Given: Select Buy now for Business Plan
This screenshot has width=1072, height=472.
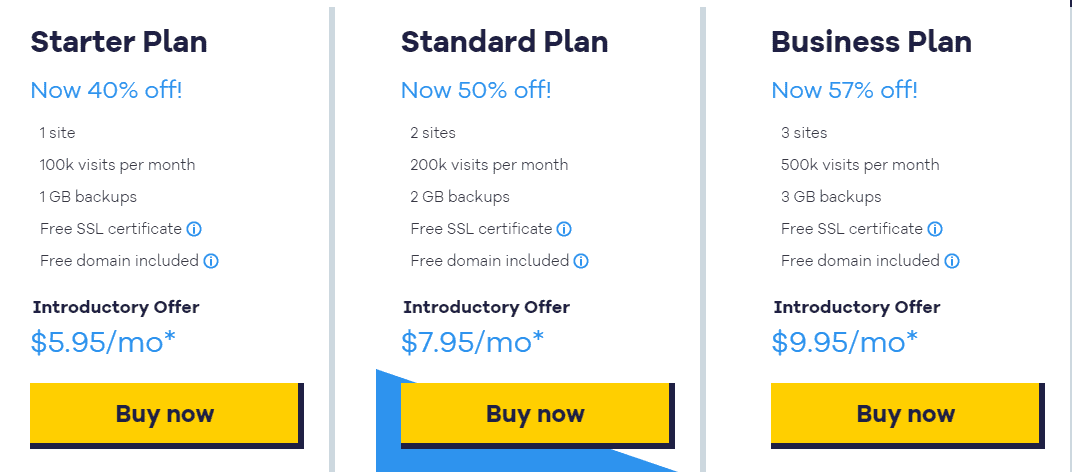Looking at the screenshot, I should (x=905, y=413).
